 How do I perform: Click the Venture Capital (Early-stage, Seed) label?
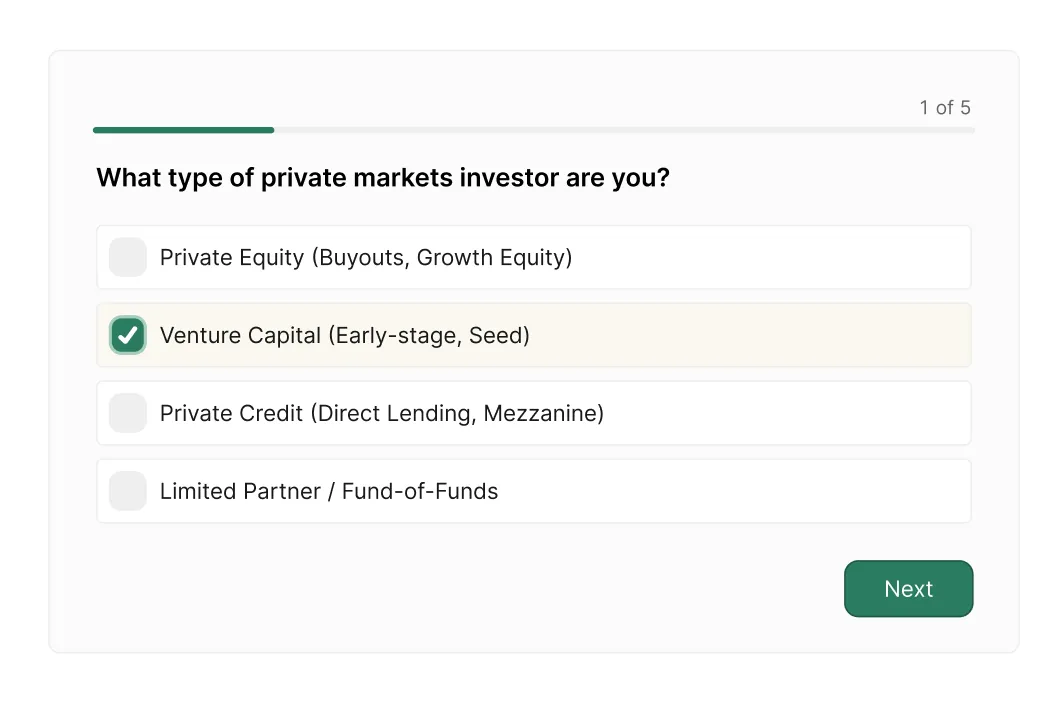(x=345, y=335)
